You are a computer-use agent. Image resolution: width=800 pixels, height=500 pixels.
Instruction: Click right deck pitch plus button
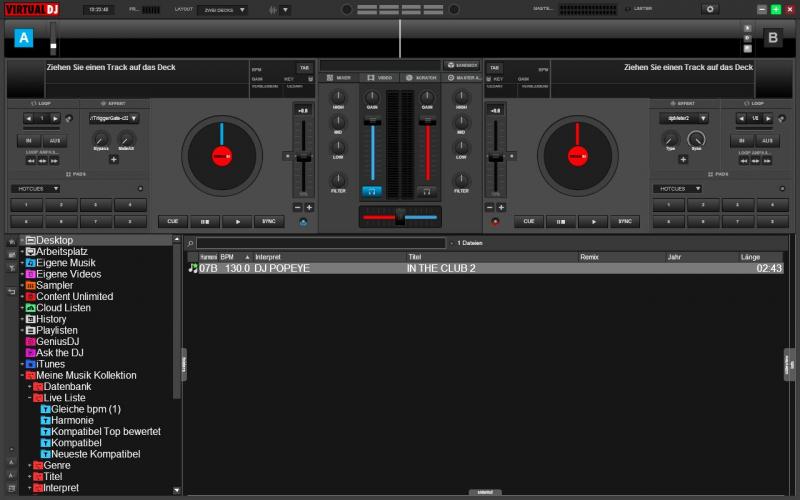point(501,208)
